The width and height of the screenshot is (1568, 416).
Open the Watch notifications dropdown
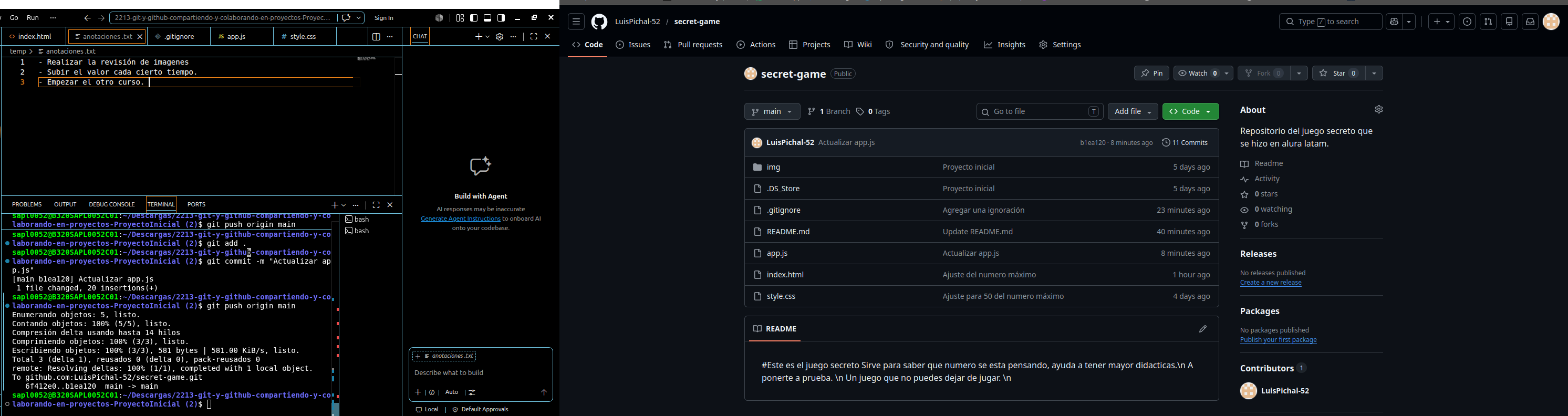1203,73
